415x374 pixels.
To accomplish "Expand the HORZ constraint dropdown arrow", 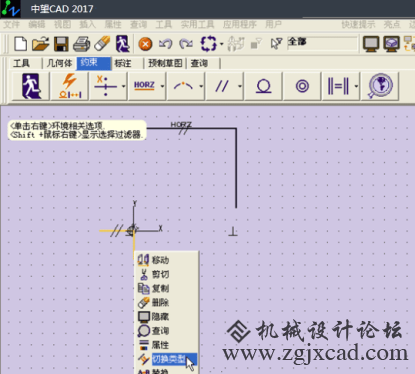I will [x=162, y=86].
